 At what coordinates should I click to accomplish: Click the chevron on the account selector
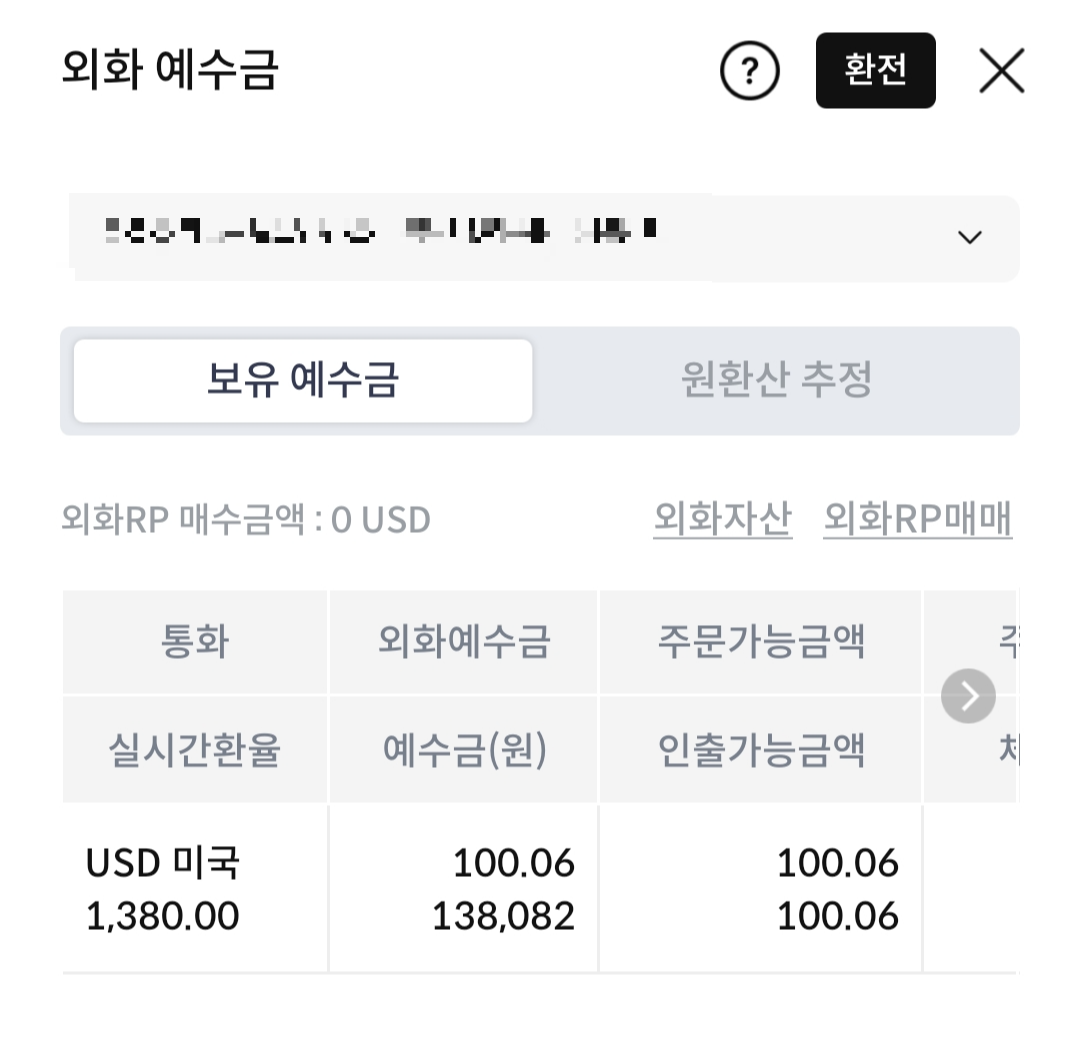967,238
